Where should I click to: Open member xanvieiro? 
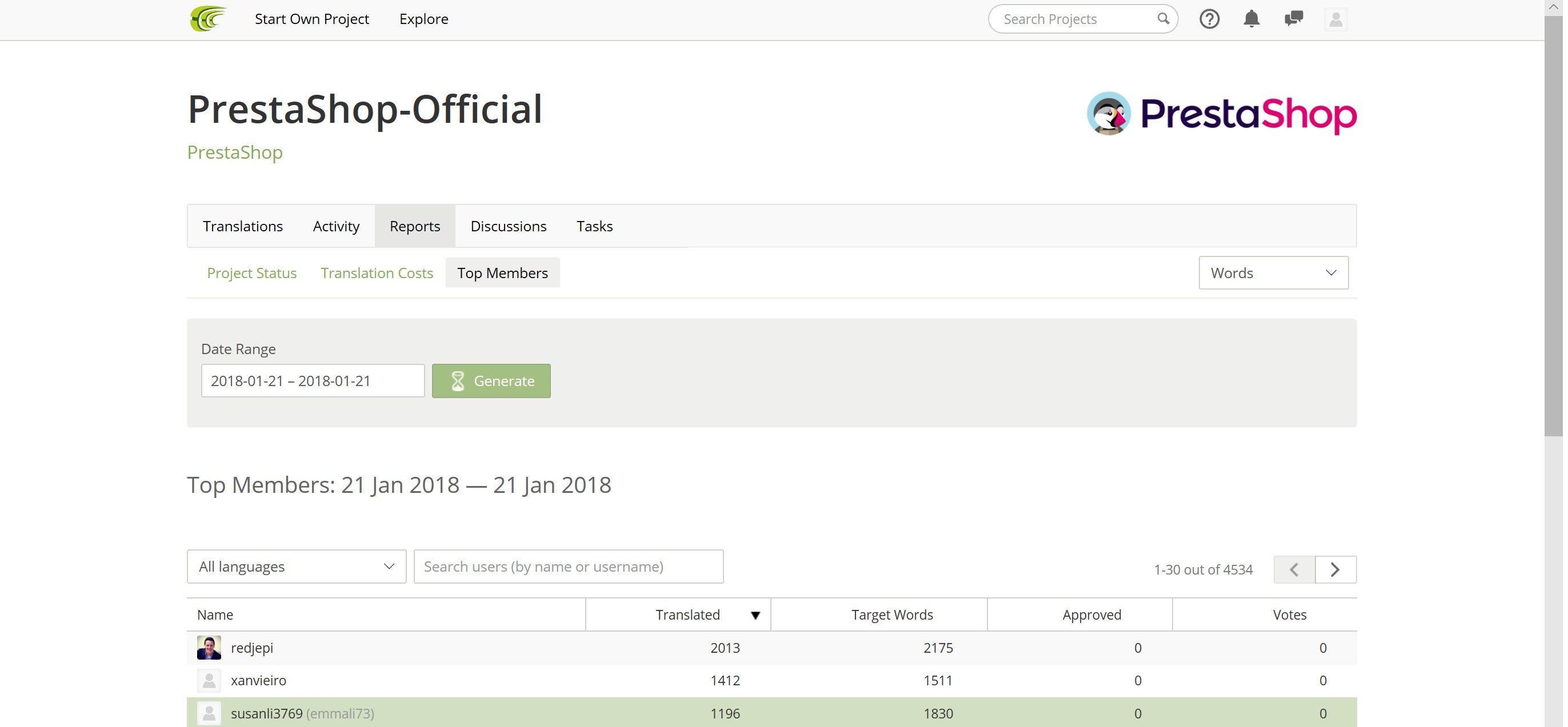tap(258, 681)
